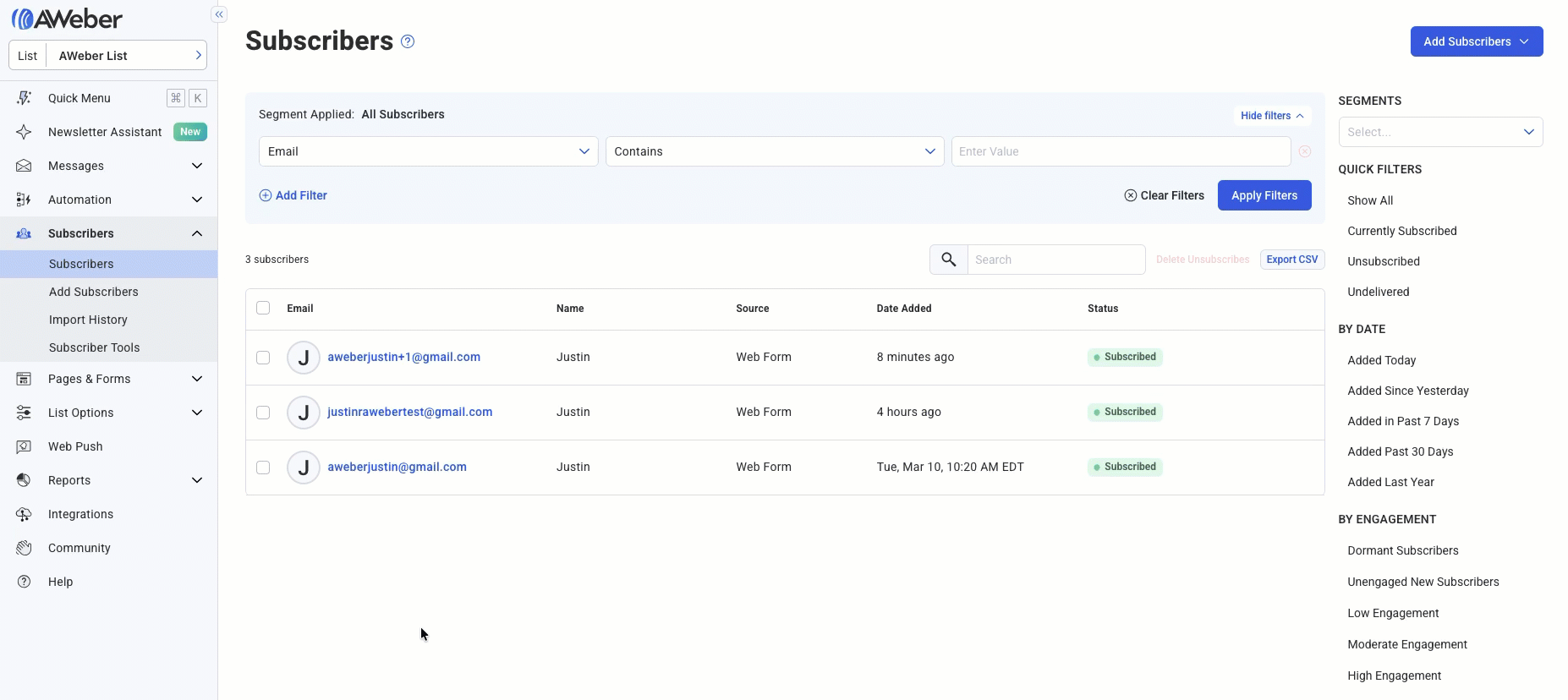Check the select-all checkbox in table header
The width and height of the screenshot is (1568, 700).
(x=263, y=308)
